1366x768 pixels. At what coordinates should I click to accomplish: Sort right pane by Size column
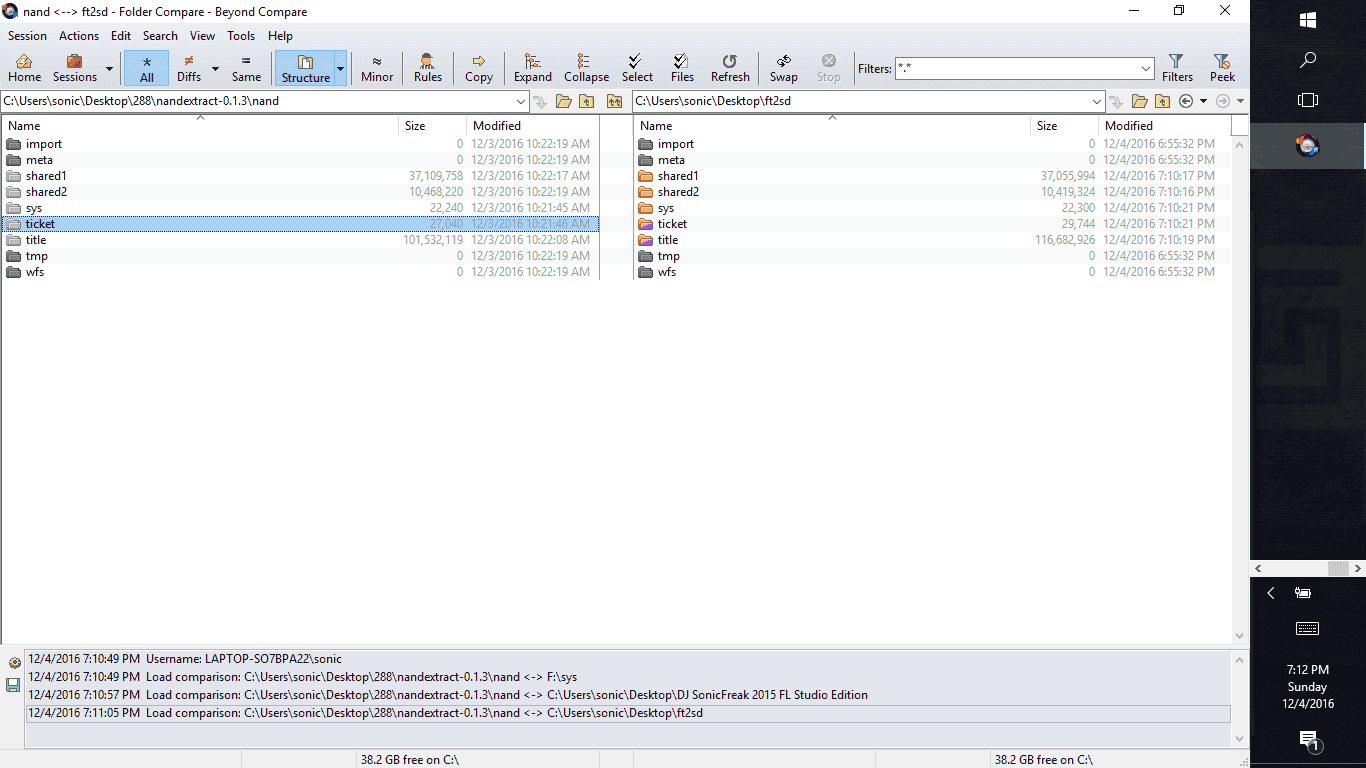coord(1065,126)
